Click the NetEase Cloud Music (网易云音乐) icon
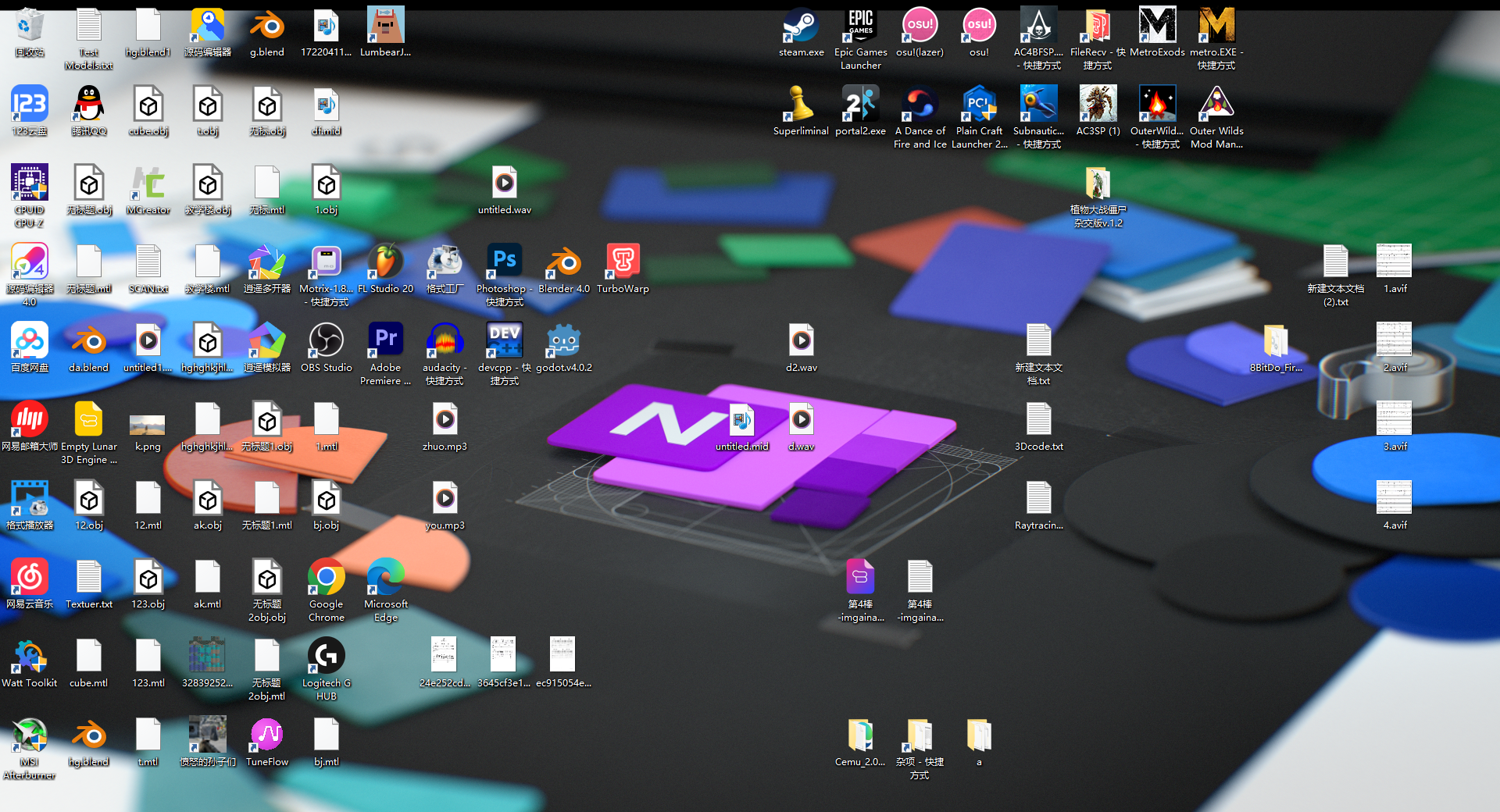 point(30,578)
